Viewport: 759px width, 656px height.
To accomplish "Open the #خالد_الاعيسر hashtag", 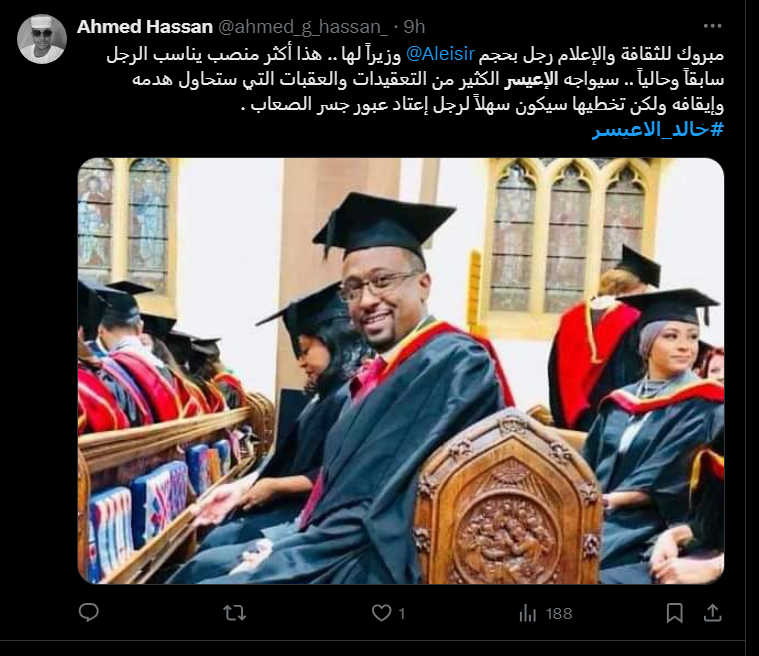I will 658,130.
